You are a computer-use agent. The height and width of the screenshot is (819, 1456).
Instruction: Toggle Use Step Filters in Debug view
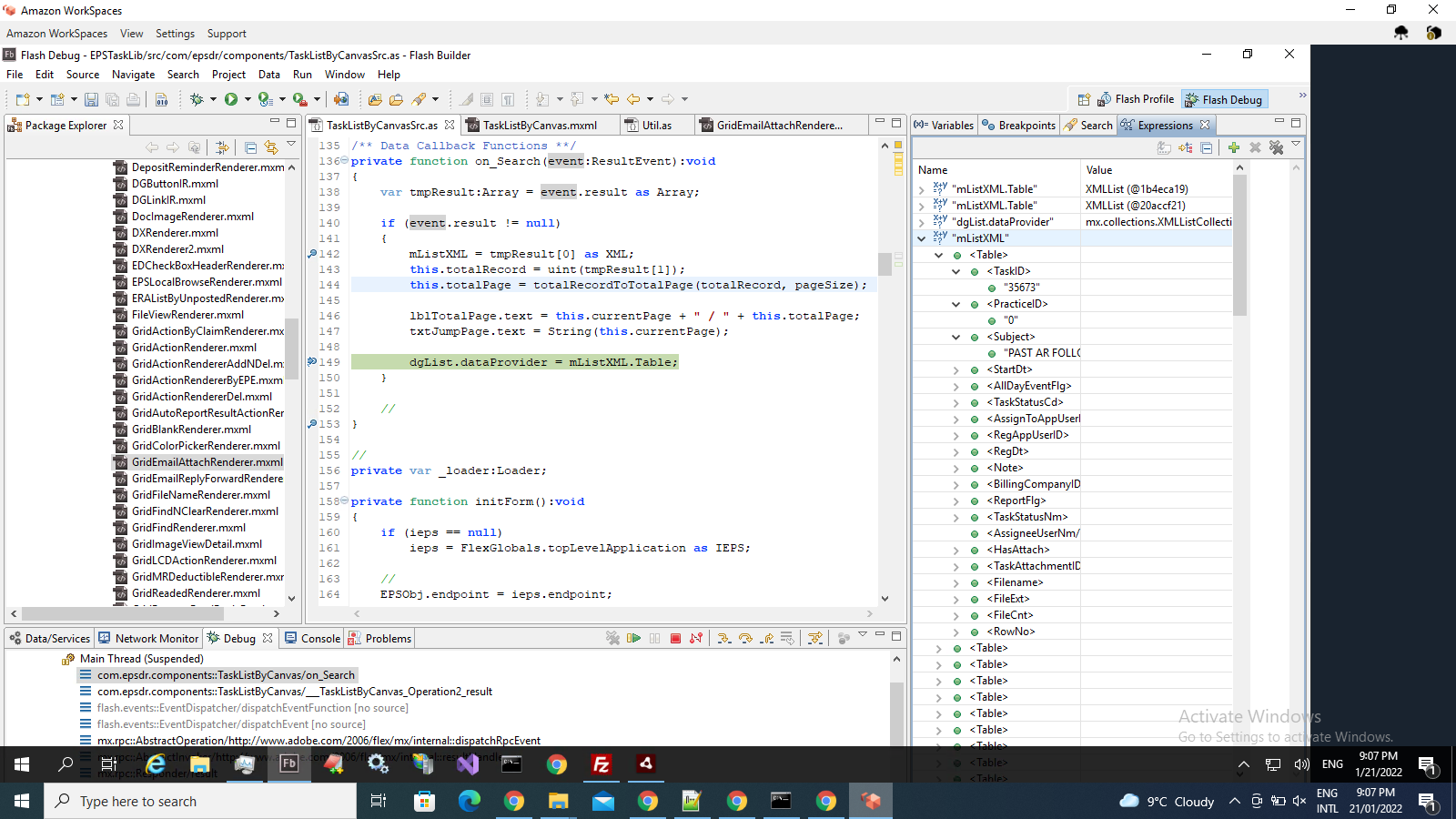pos(815,638)
